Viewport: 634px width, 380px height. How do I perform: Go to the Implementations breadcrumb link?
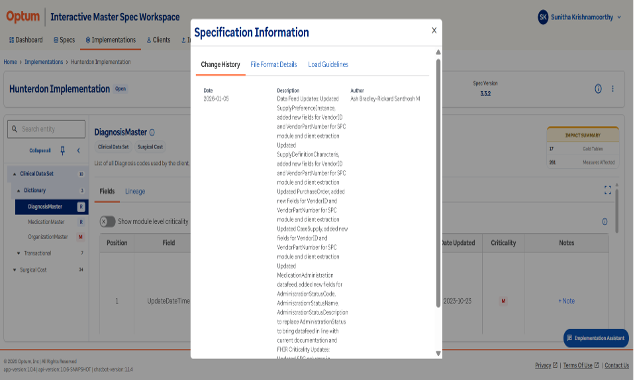coord(44,62)
